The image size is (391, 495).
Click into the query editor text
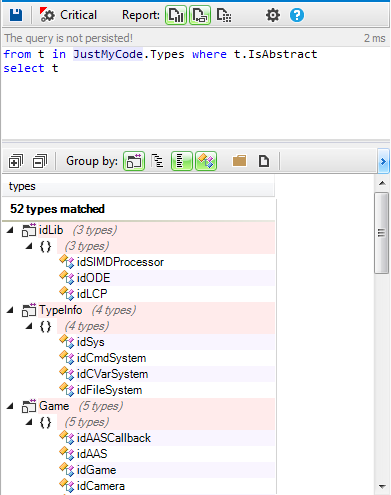195,93
